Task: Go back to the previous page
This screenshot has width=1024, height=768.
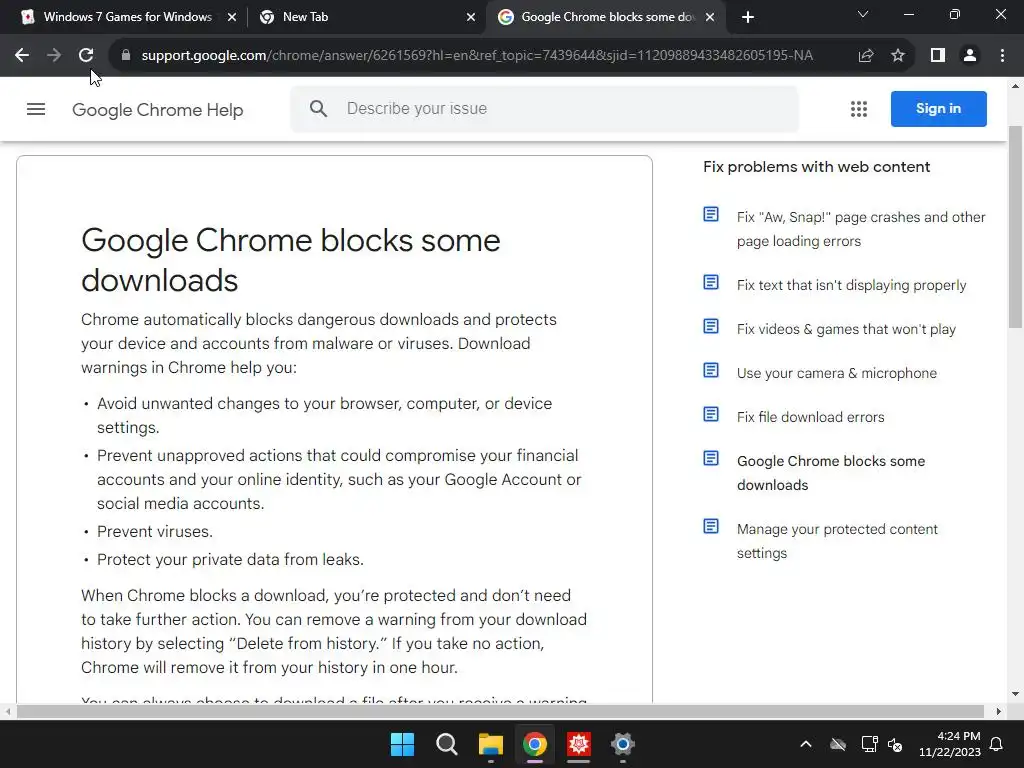Action: pyautogui.click(x=22, y=56)
